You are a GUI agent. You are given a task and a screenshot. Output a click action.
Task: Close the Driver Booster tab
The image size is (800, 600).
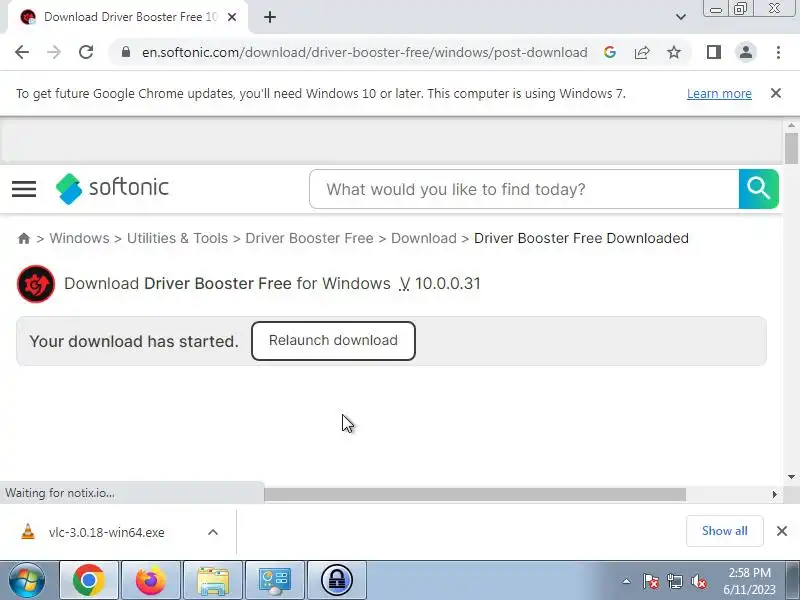tap(232, 17)
